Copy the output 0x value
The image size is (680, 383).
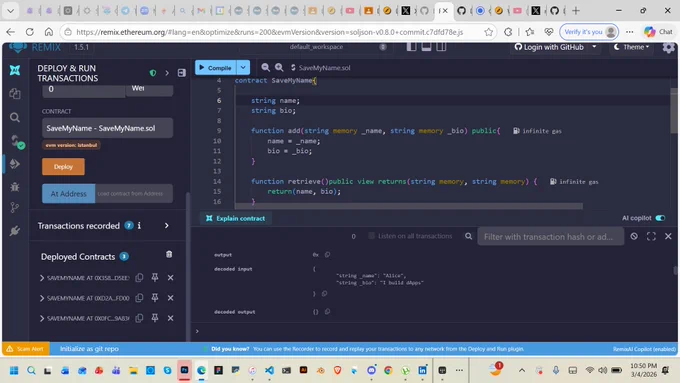(327, 255)
